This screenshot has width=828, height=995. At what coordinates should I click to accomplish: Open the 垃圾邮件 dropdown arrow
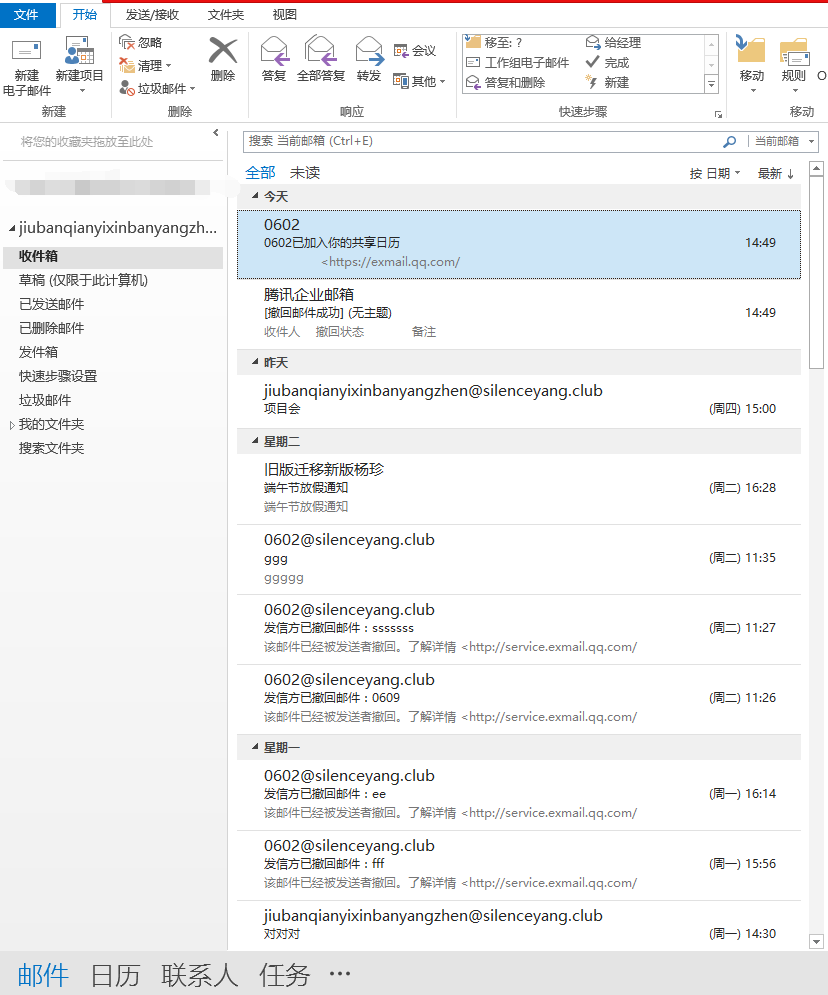click(192, 88)
